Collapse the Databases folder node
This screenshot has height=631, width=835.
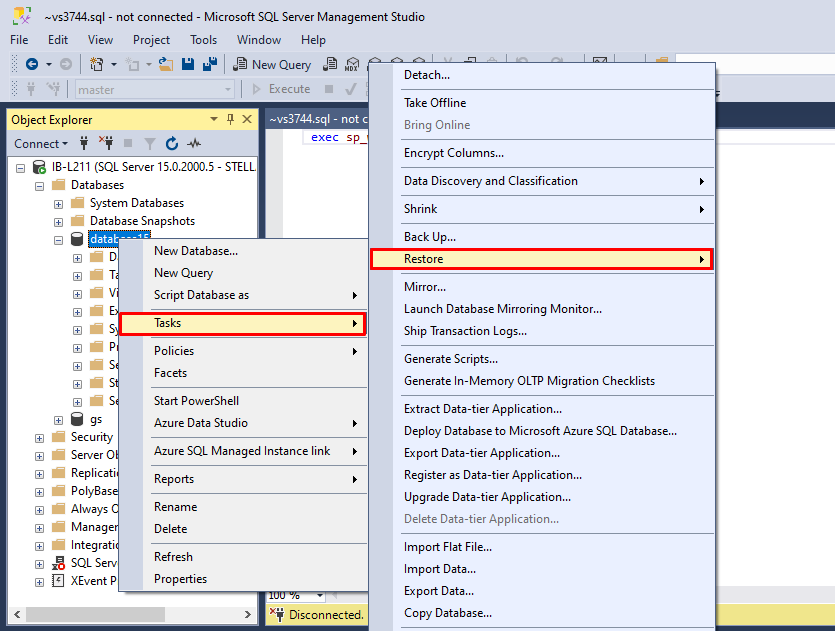tap(39, 186)
